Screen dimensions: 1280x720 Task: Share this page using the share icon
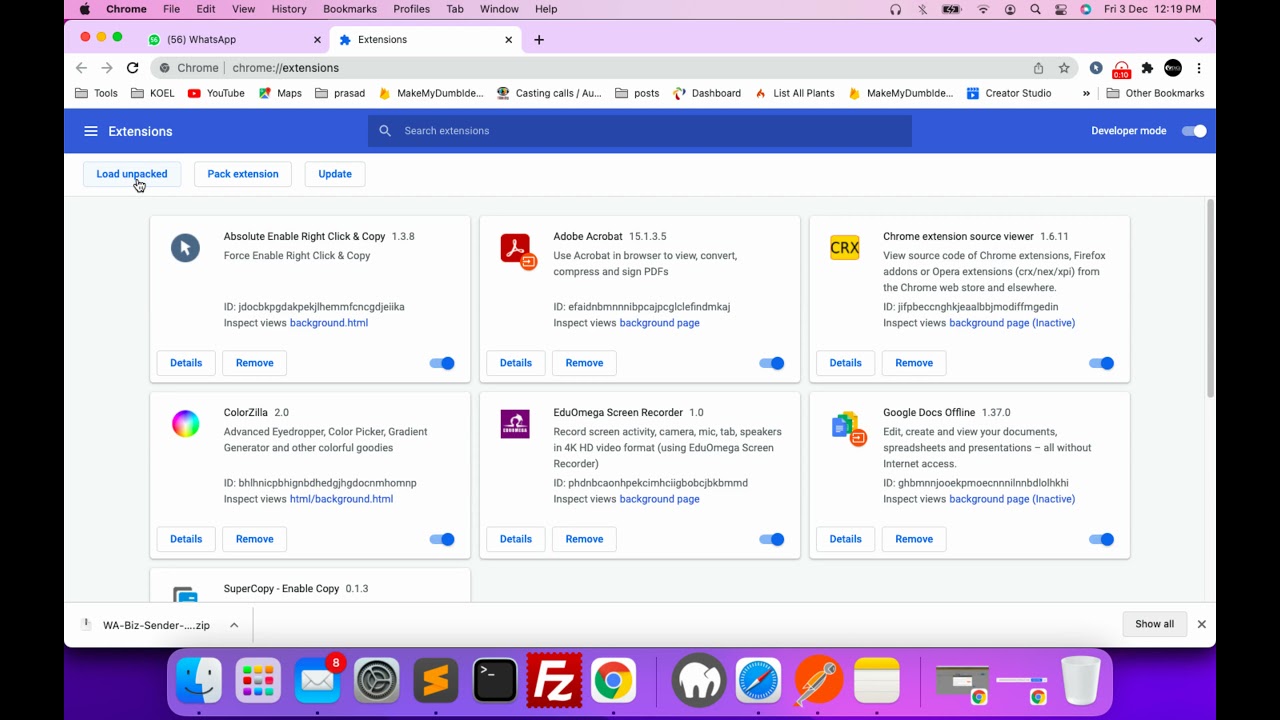[1038, 68]
